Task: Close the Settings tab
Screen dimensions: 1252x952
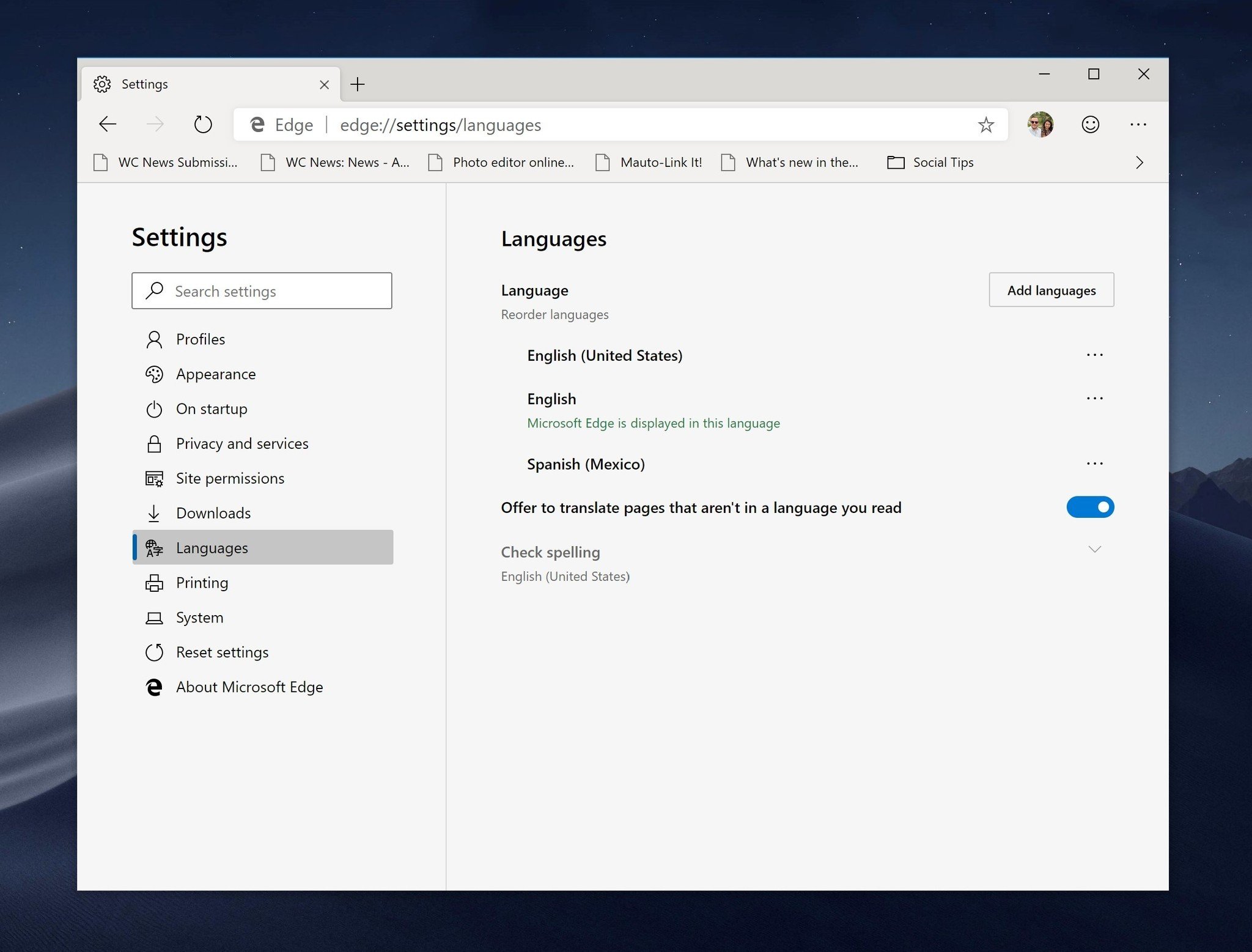Action: click(324, 85)
